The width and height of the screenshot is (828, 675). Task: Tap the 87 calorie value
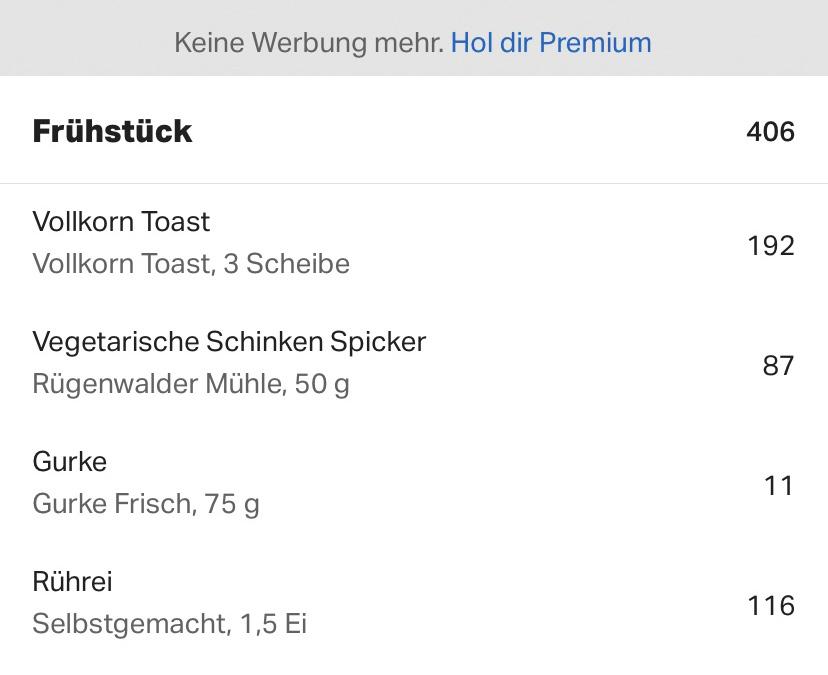[x=778, y=365]
